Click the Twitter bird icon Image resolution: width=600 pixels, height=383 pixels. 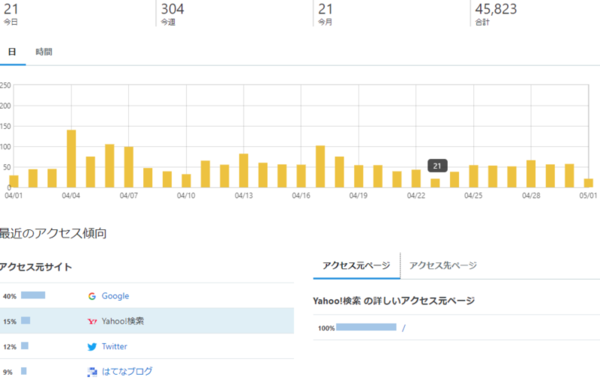(92, 347)
